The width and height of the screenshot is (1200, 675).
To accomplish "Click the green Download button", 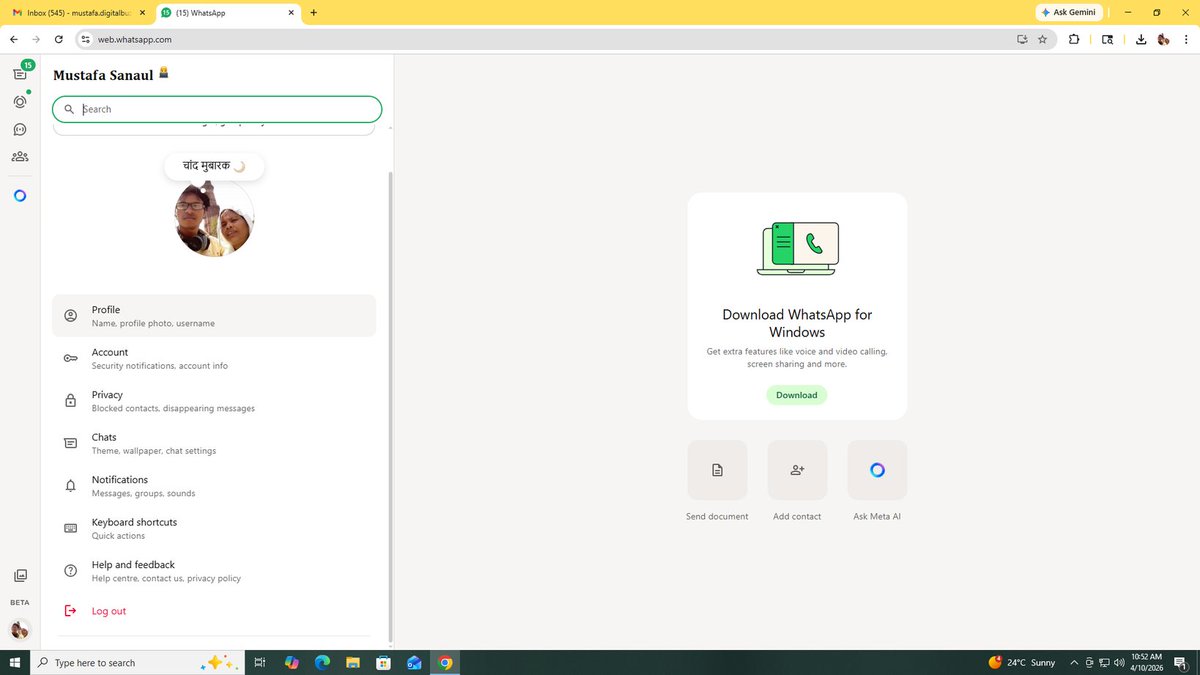I will pyautogui.click(x=797, y=394).
